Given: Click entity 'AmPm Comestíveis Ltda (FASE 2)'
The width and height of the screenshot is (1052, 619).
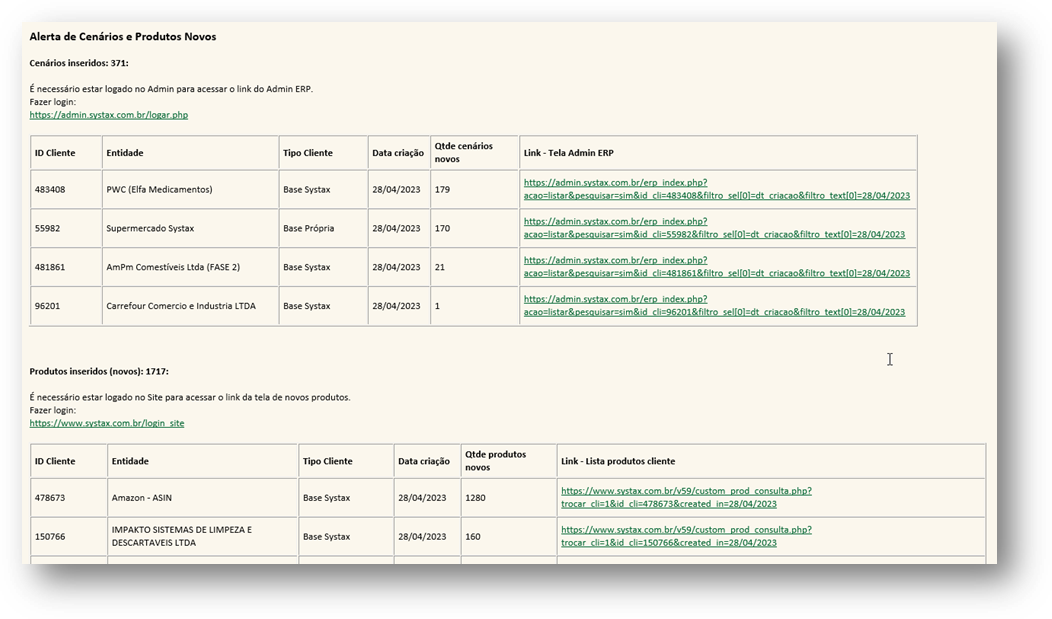Looking at the screenshot, I should point(173,268).
